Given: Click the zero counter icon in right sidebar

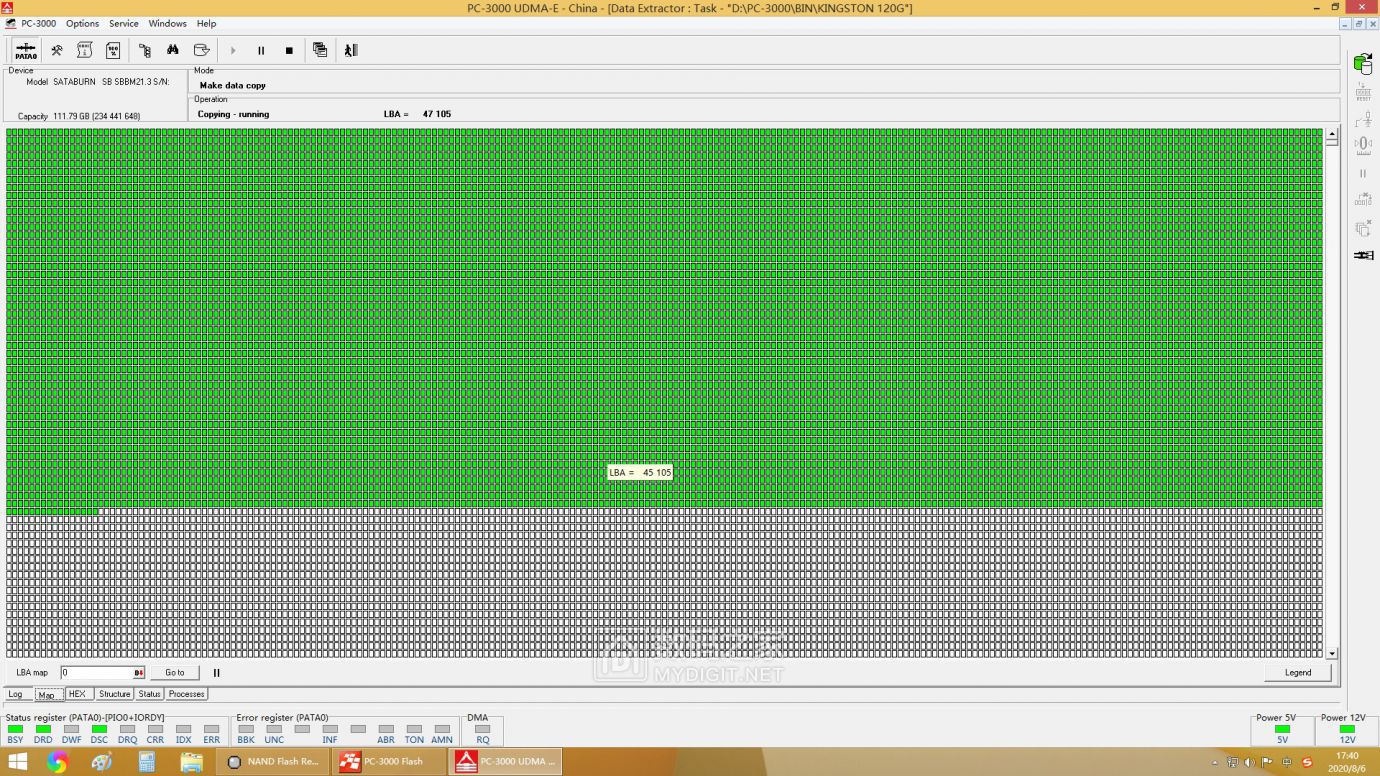Looking at the screenshot, I should tap(1363, 145).
